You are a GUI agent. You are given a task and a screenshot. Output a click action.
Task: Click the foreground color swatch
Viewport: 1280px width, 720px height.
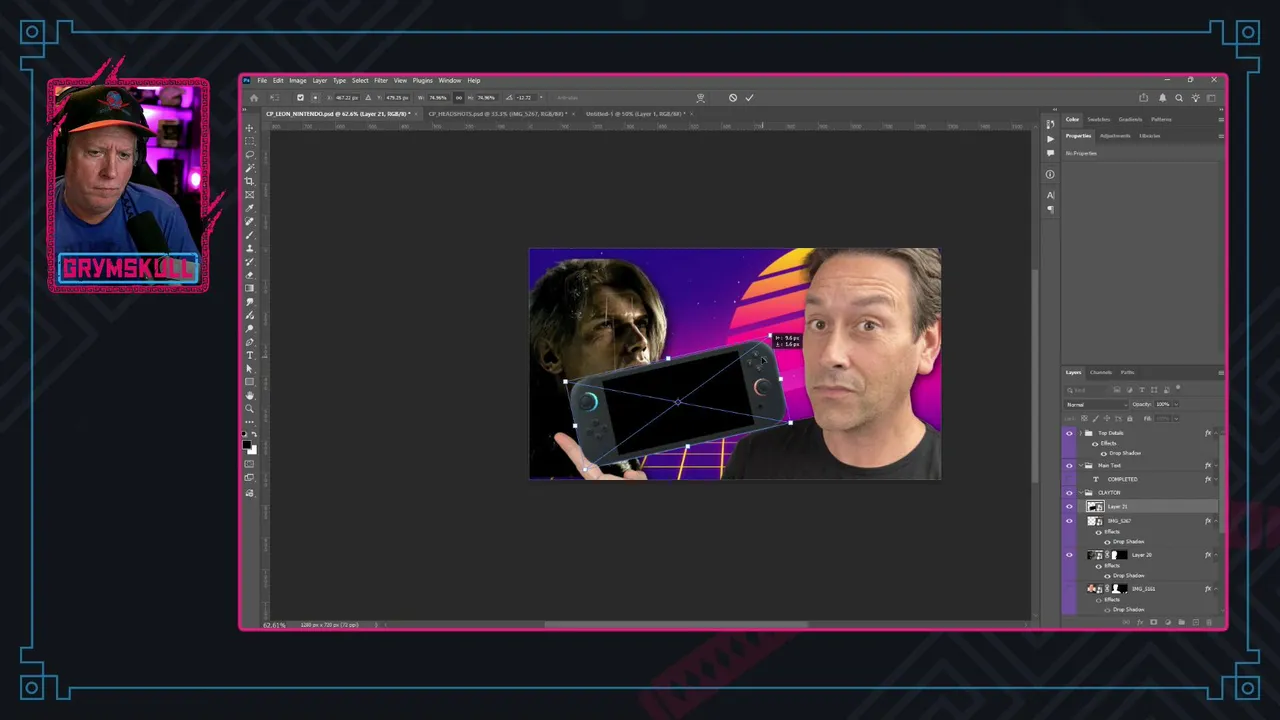pyautogui.click(x=247, y=445)
